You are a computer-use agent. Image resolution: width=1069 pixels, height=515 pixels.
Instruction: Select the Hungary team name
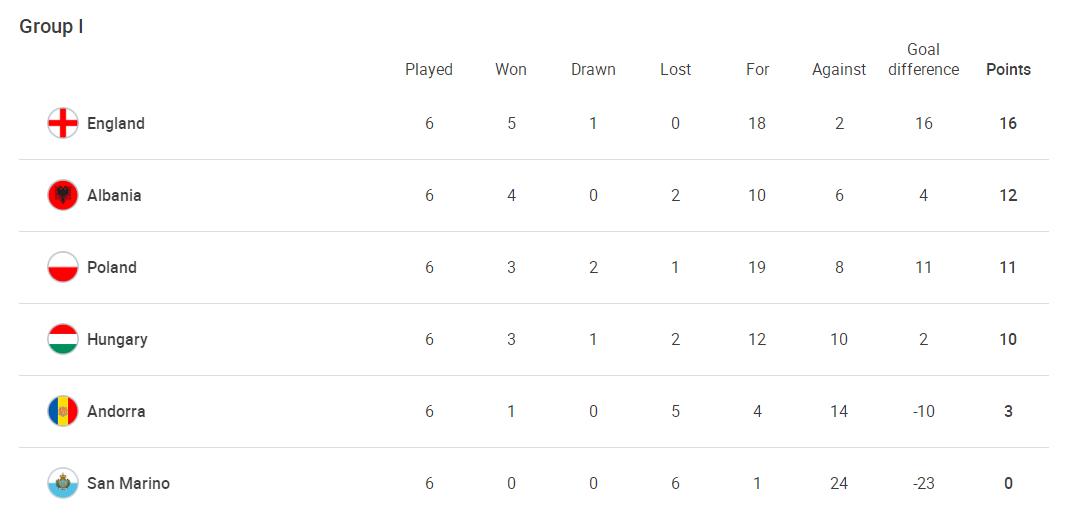[x=117, y=339]
